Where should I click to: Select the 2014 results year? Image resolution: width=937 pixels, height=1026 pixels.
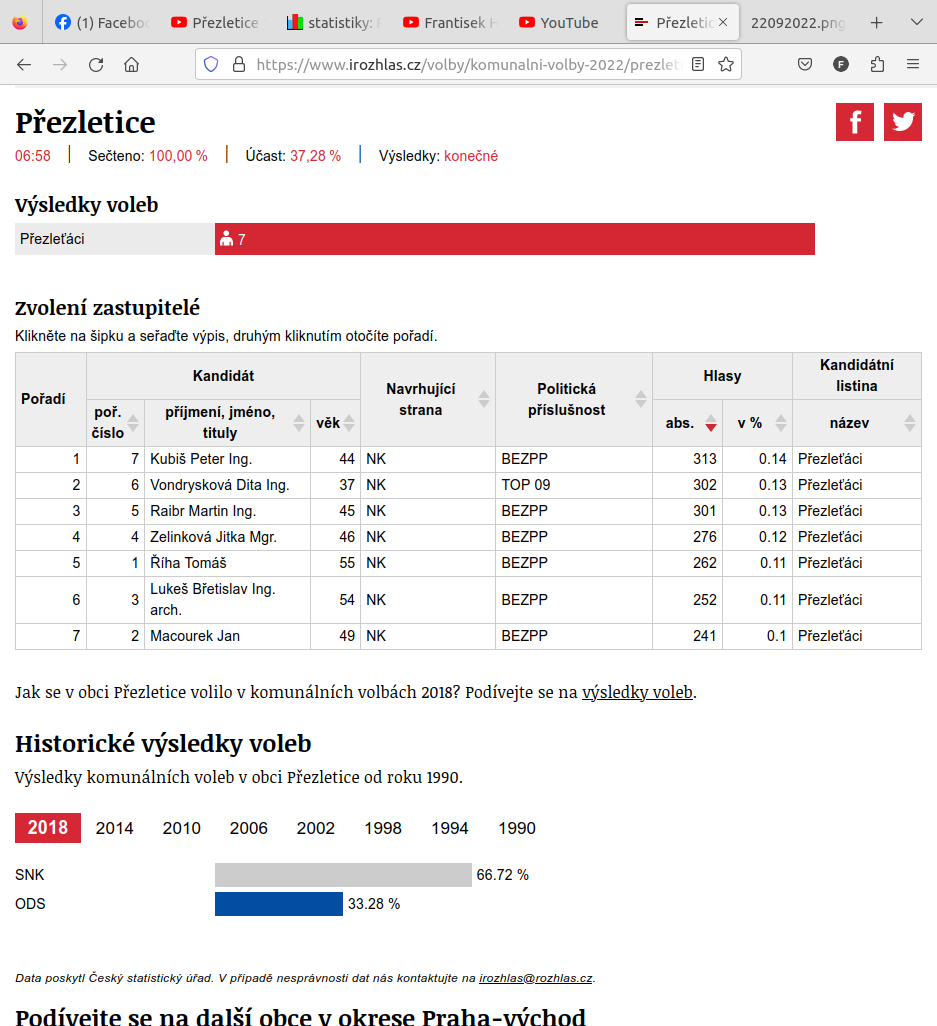(115, 828)
